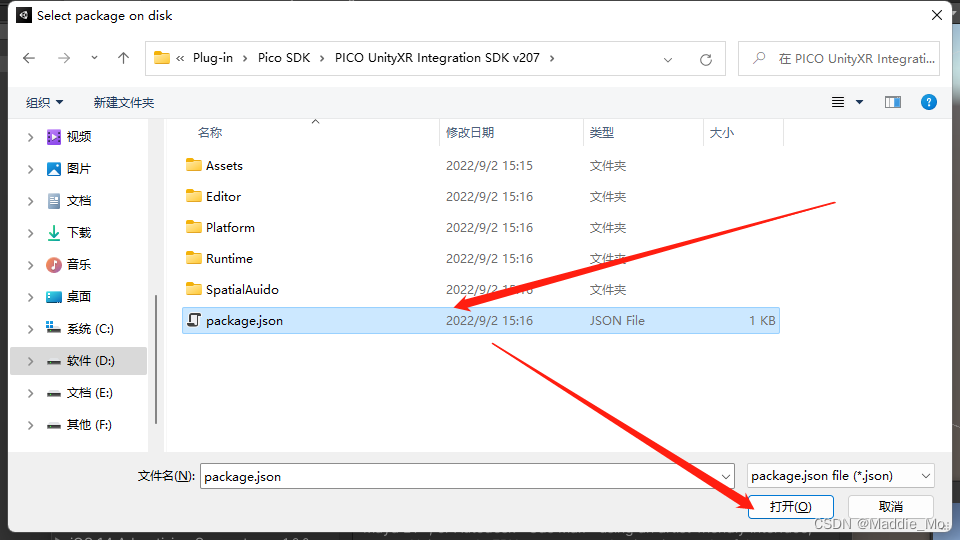Expand the 图片 tree node
960x540 pixels.
click(x=30, y=169)
